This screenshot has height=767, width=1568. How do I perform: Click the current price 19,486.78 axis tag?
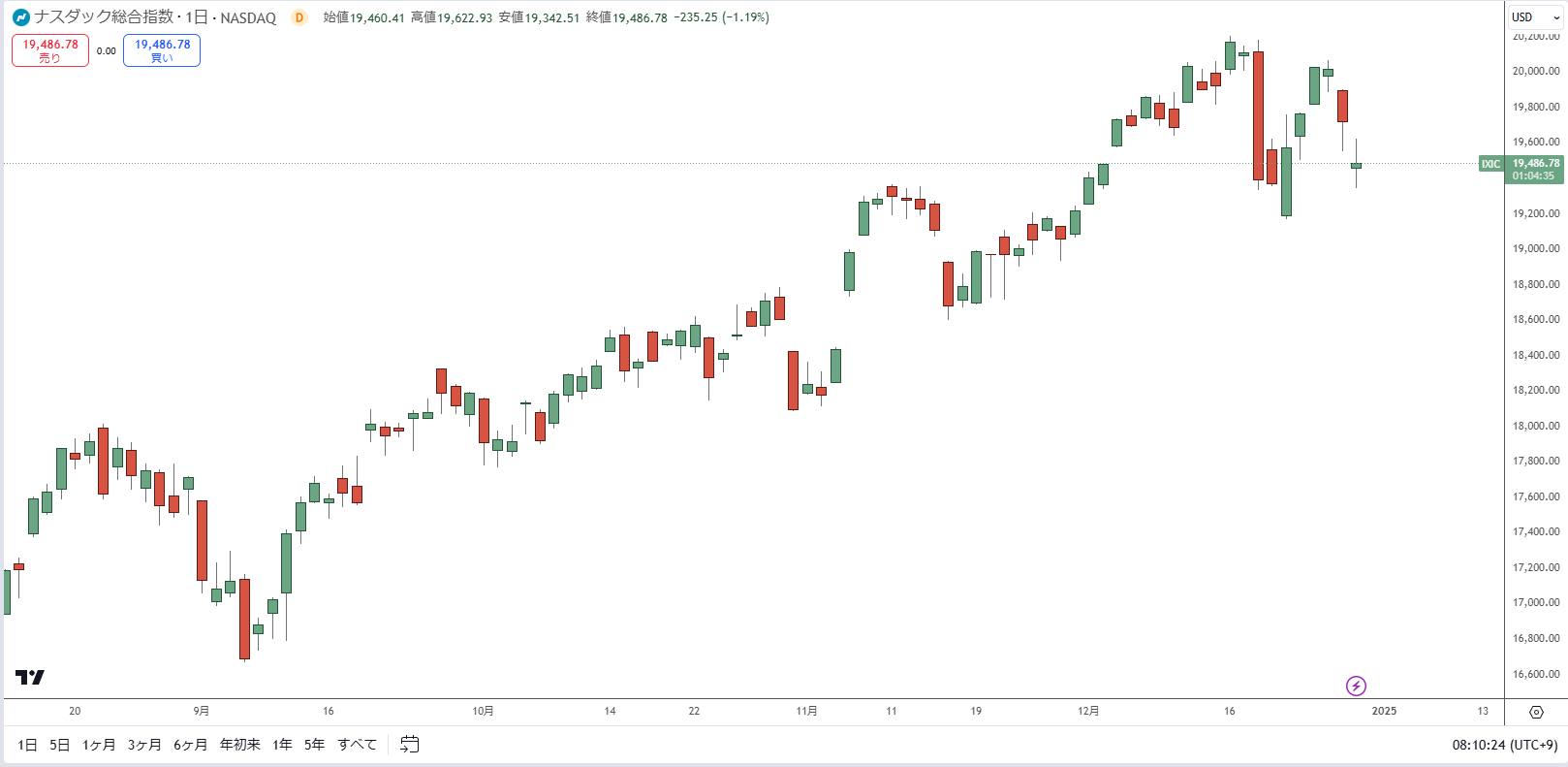click(1536, 170)
